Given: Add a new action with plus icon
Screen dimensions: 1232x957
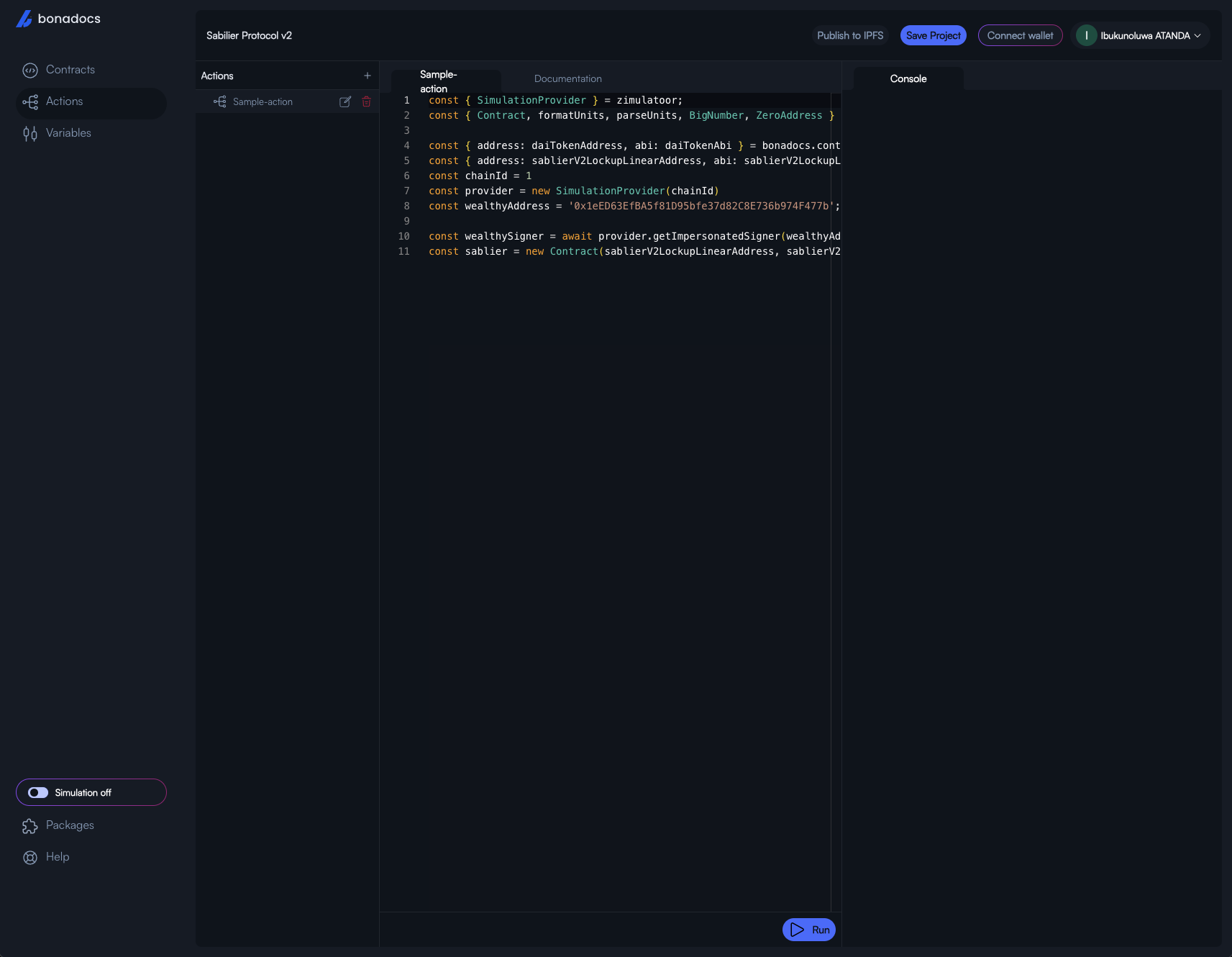Looking at the screenshot, I should click(368, 76).
